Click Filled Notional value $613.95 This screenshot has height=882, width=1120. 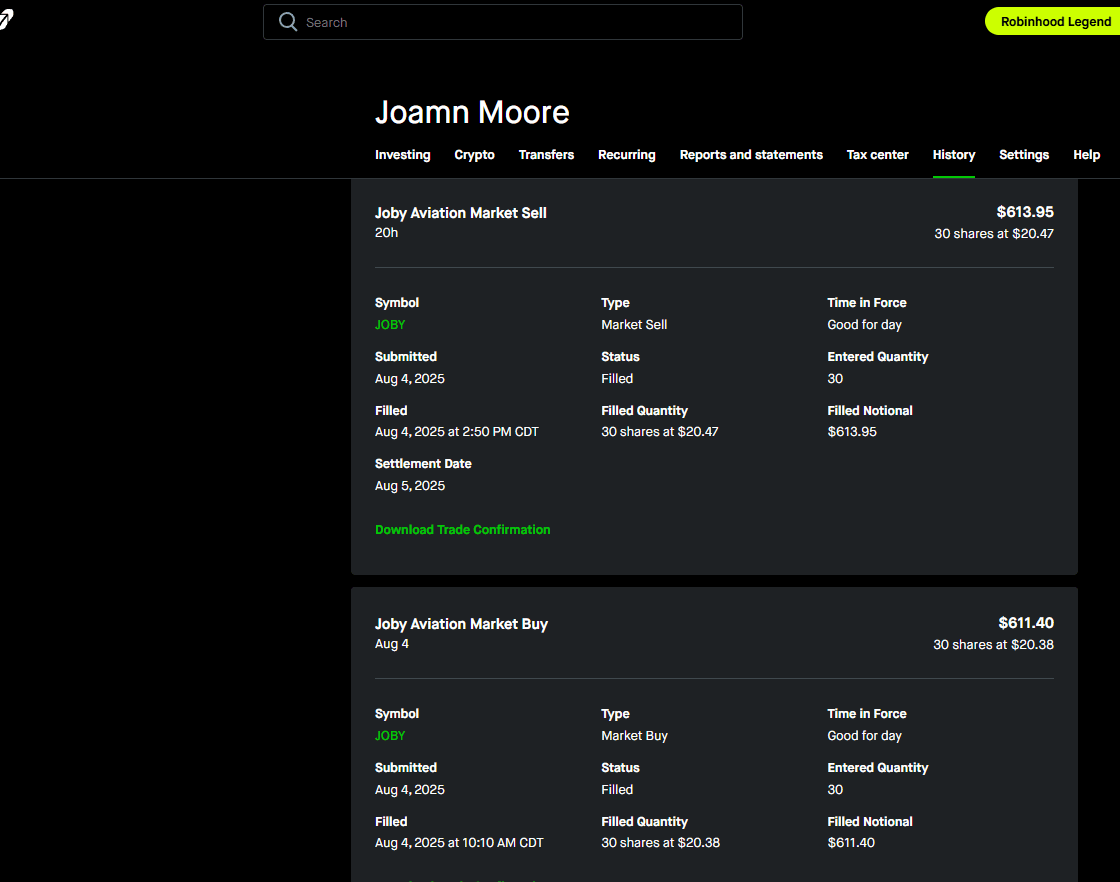click(x=852, y=432)
